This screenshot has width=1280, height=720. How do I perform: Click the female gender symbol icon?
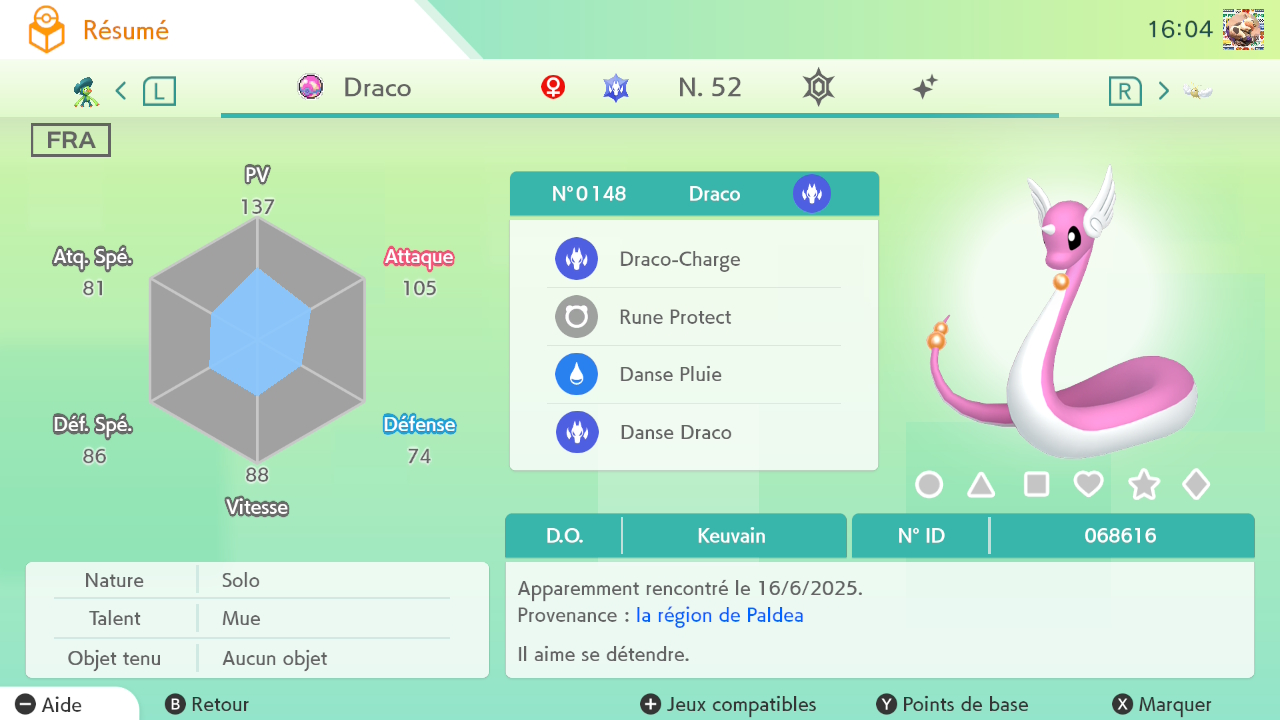pyautogui.click(x=553, y=87)
